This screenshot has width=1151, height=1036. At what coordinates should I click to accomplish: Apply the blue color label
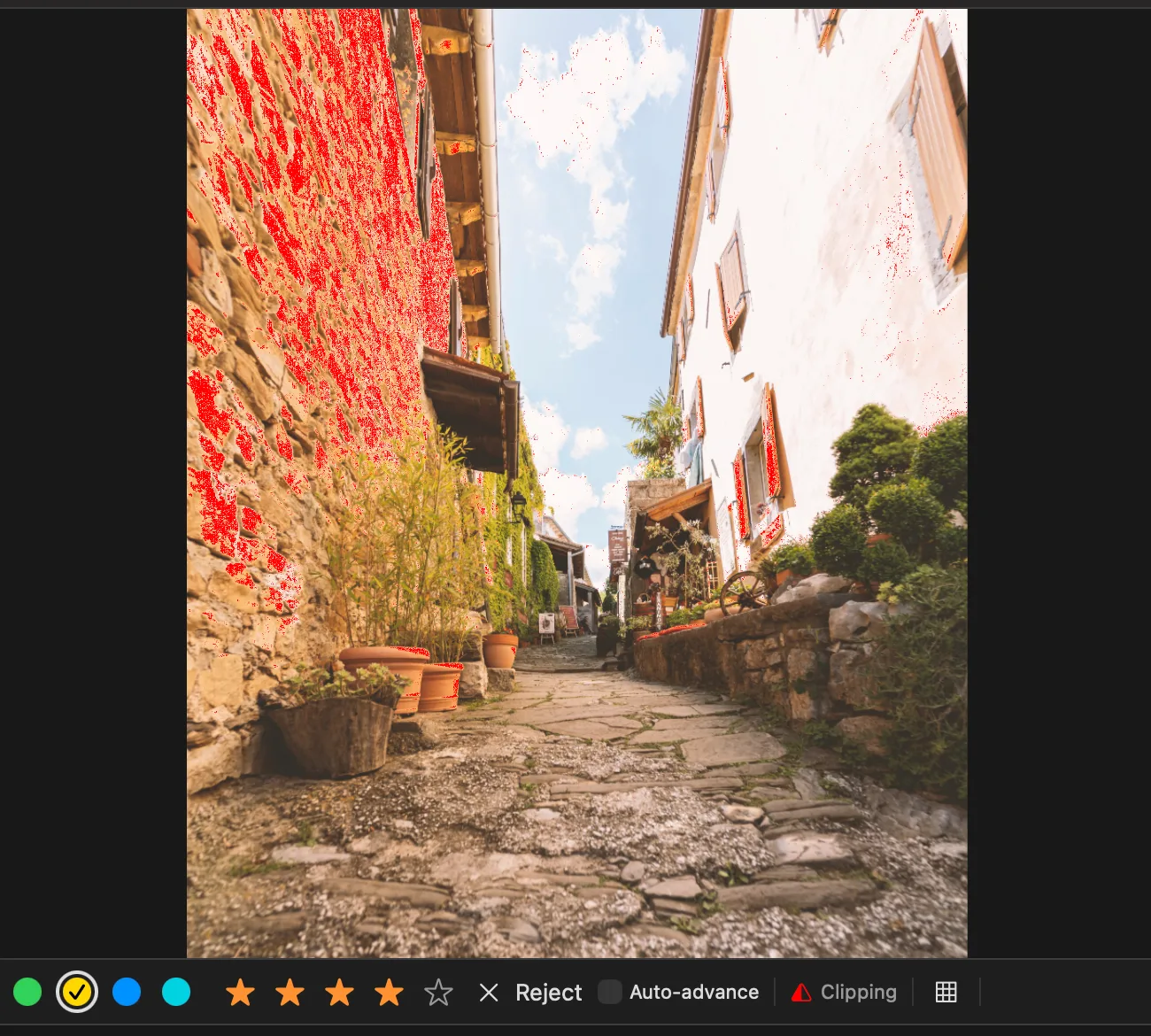tap(127, 992)
